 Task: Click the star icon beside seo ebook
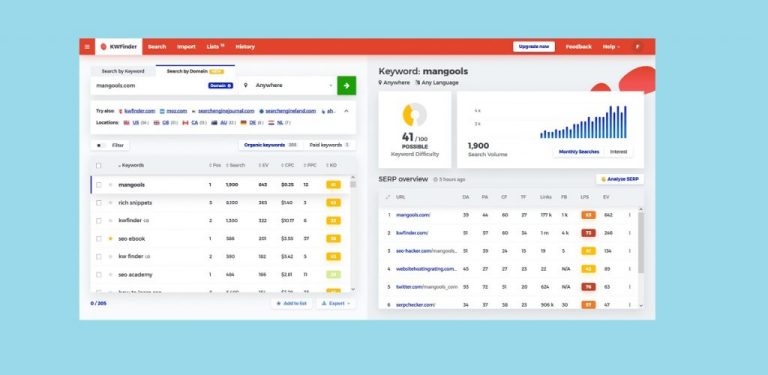pyautogui.click(x=111, y=239)
